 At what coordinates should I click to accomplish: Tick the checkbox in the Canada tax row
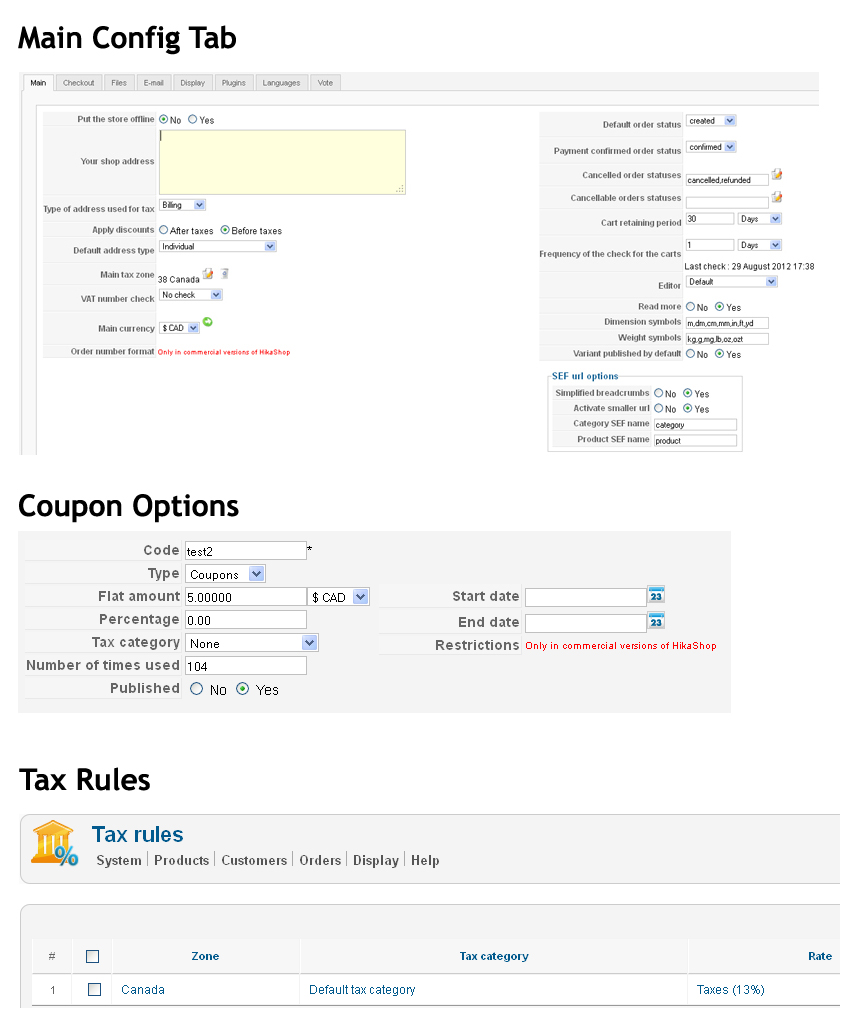93,990
